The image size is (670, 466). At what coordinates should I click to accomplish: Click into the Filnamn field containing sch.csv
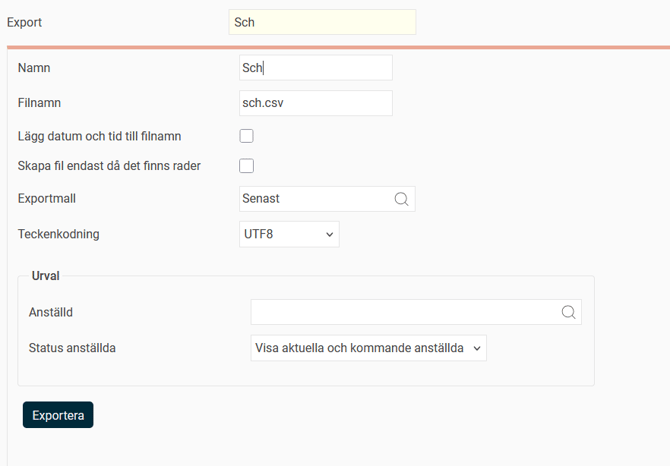click(316, 103)
